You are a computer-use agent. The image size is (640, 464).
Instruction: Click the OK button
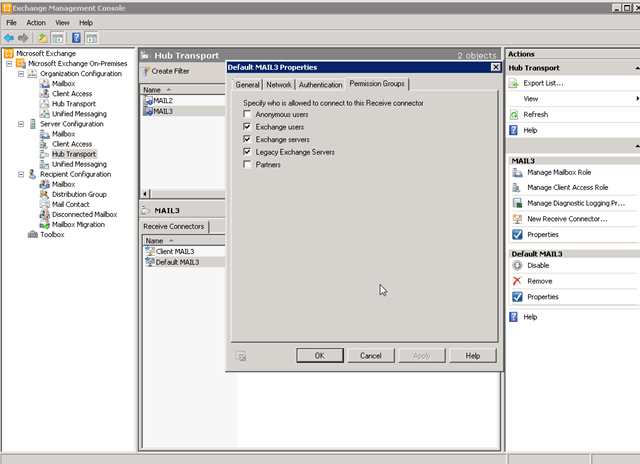coord(320,356)
